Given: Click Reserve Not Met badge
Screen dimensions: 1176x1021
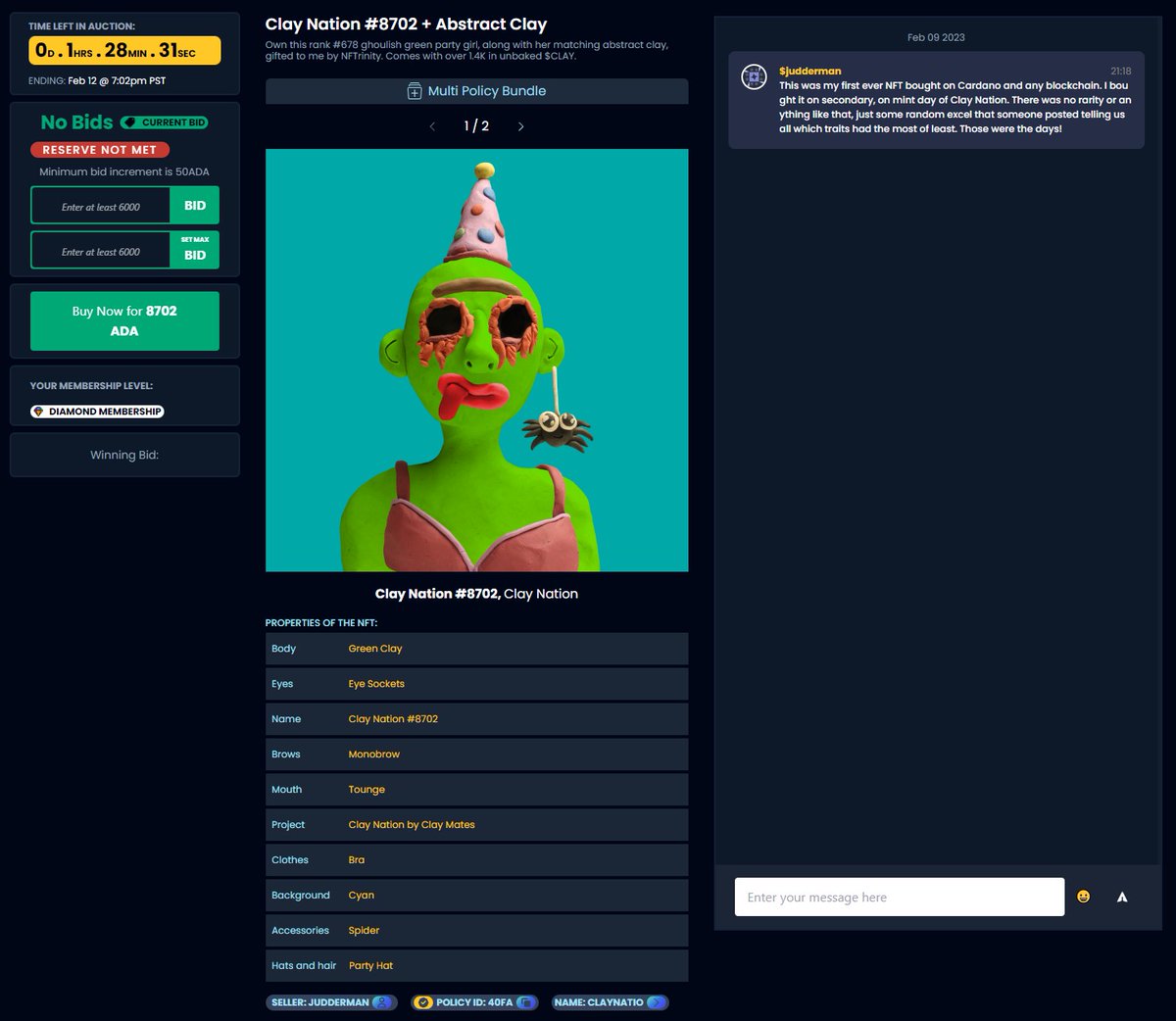Looking at the screenshot, I should [x=100, y=150].
